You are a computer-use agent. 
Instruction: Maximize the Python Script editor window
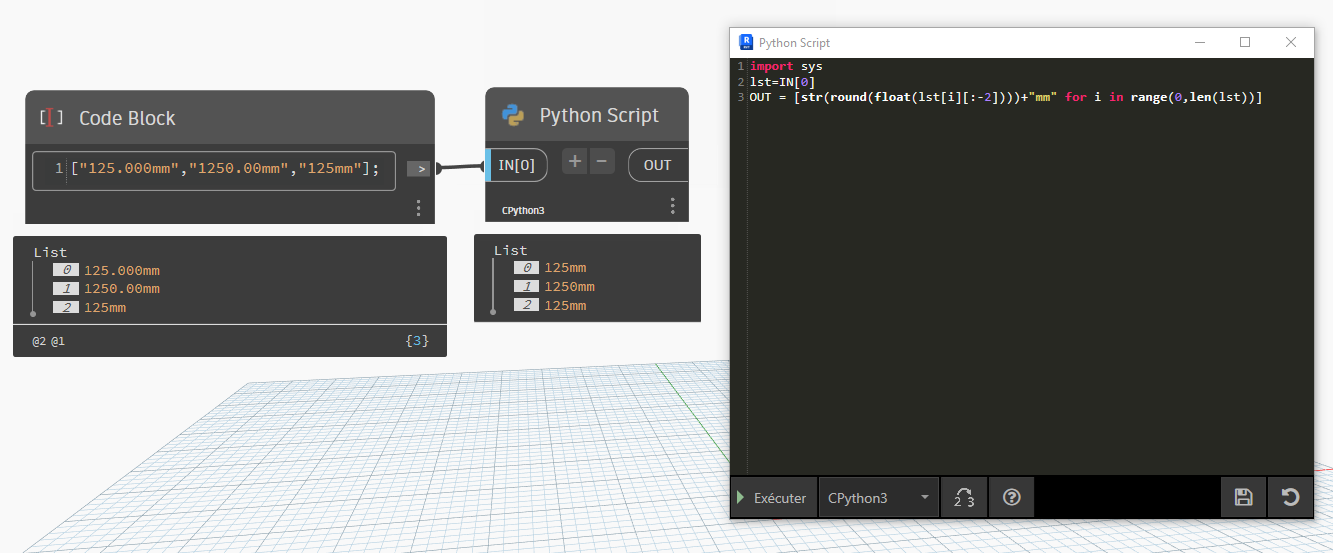1245,42
